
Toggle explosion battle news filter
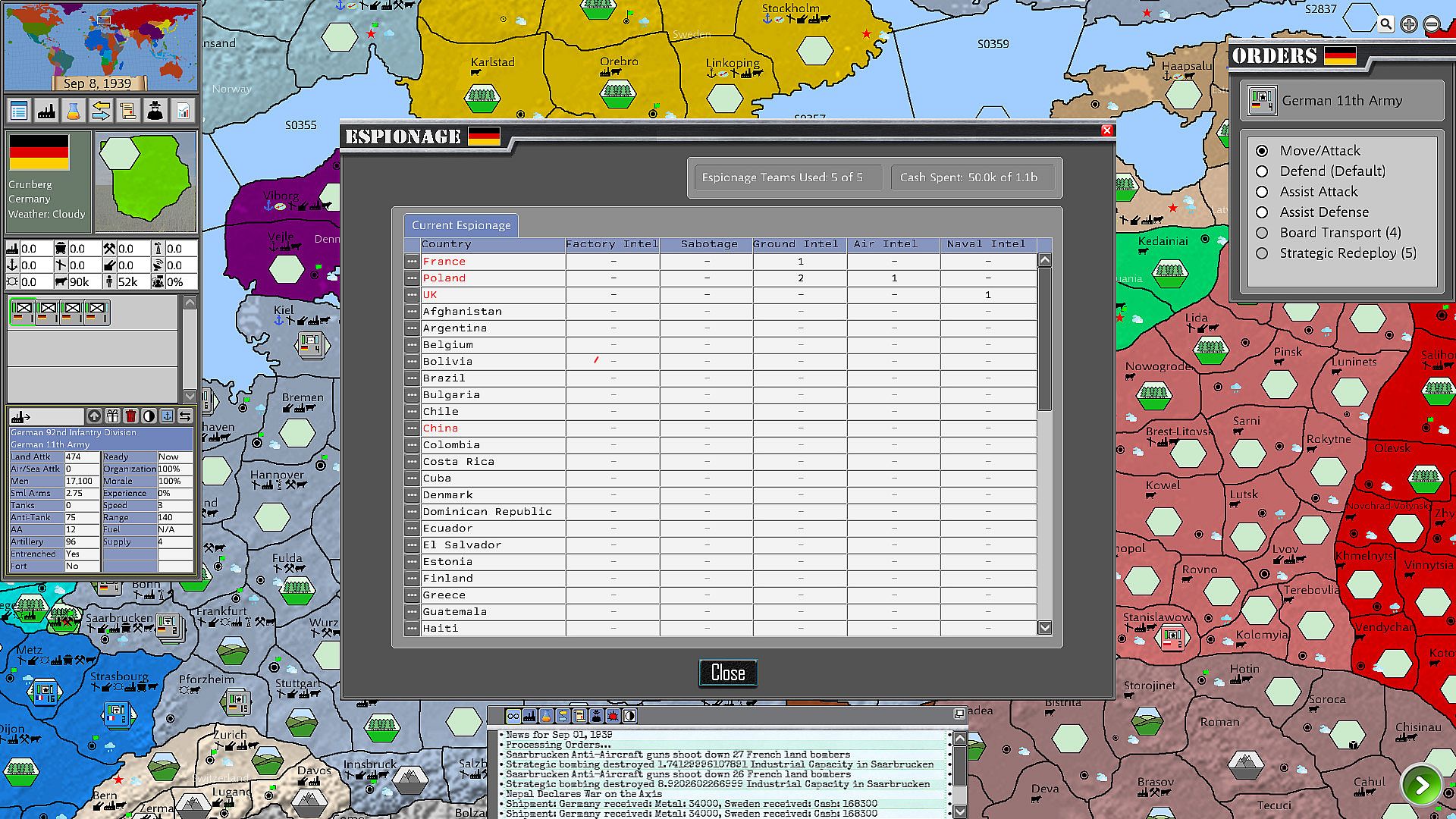(613, 716)
